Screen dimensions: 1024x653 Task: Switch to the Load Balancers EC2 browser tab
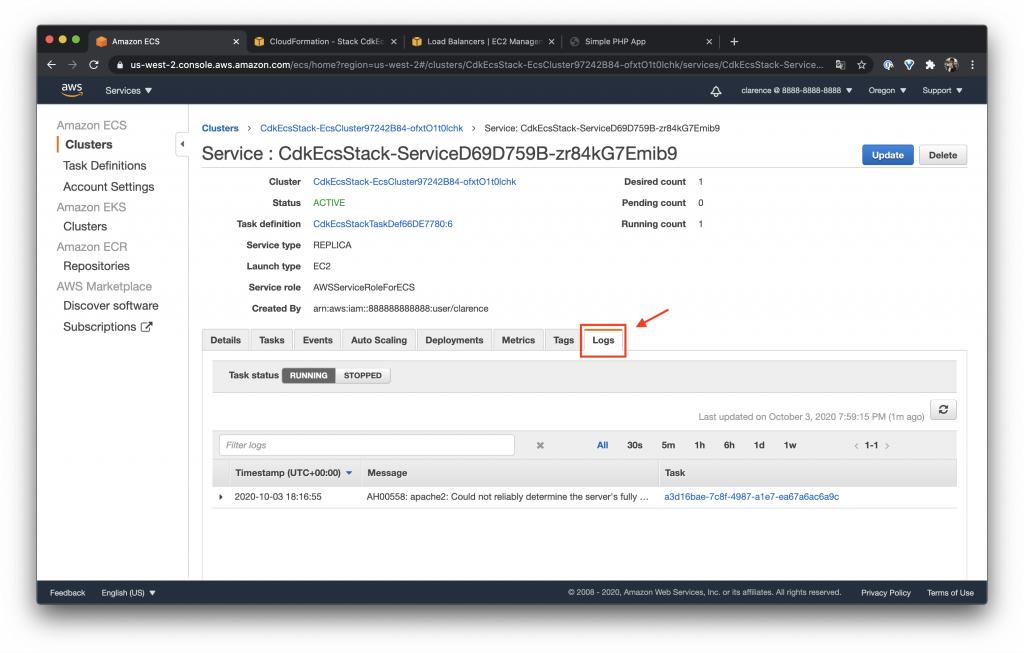[x=483, y=41]
